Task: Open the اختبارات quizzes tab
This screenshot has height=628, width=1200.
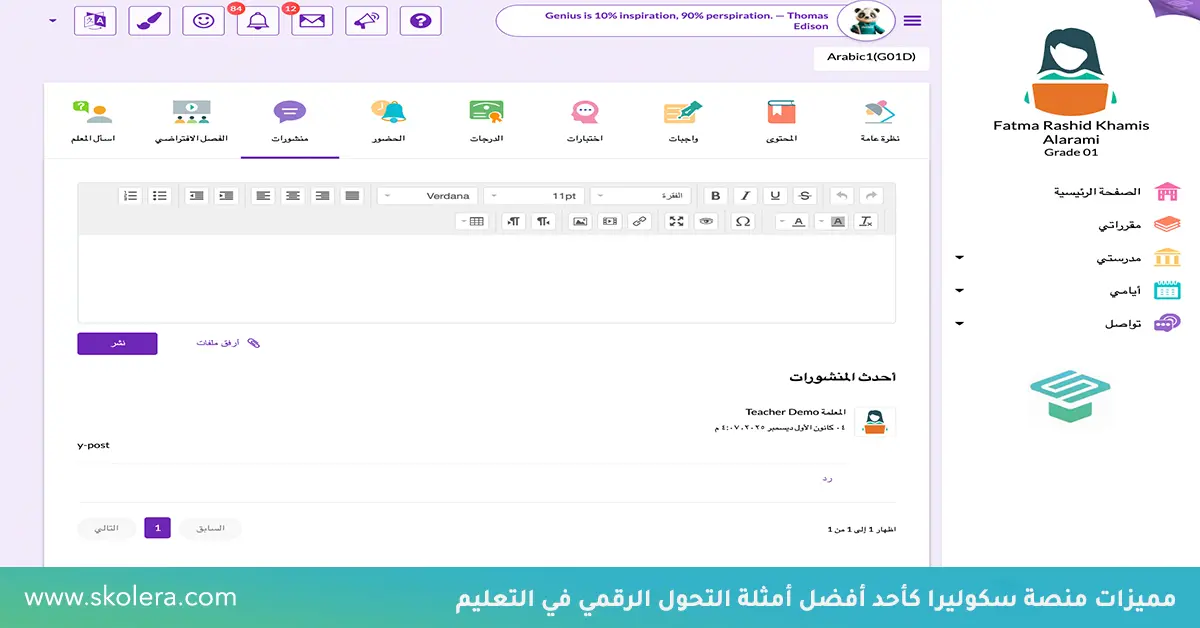Action: click(585, 122)
